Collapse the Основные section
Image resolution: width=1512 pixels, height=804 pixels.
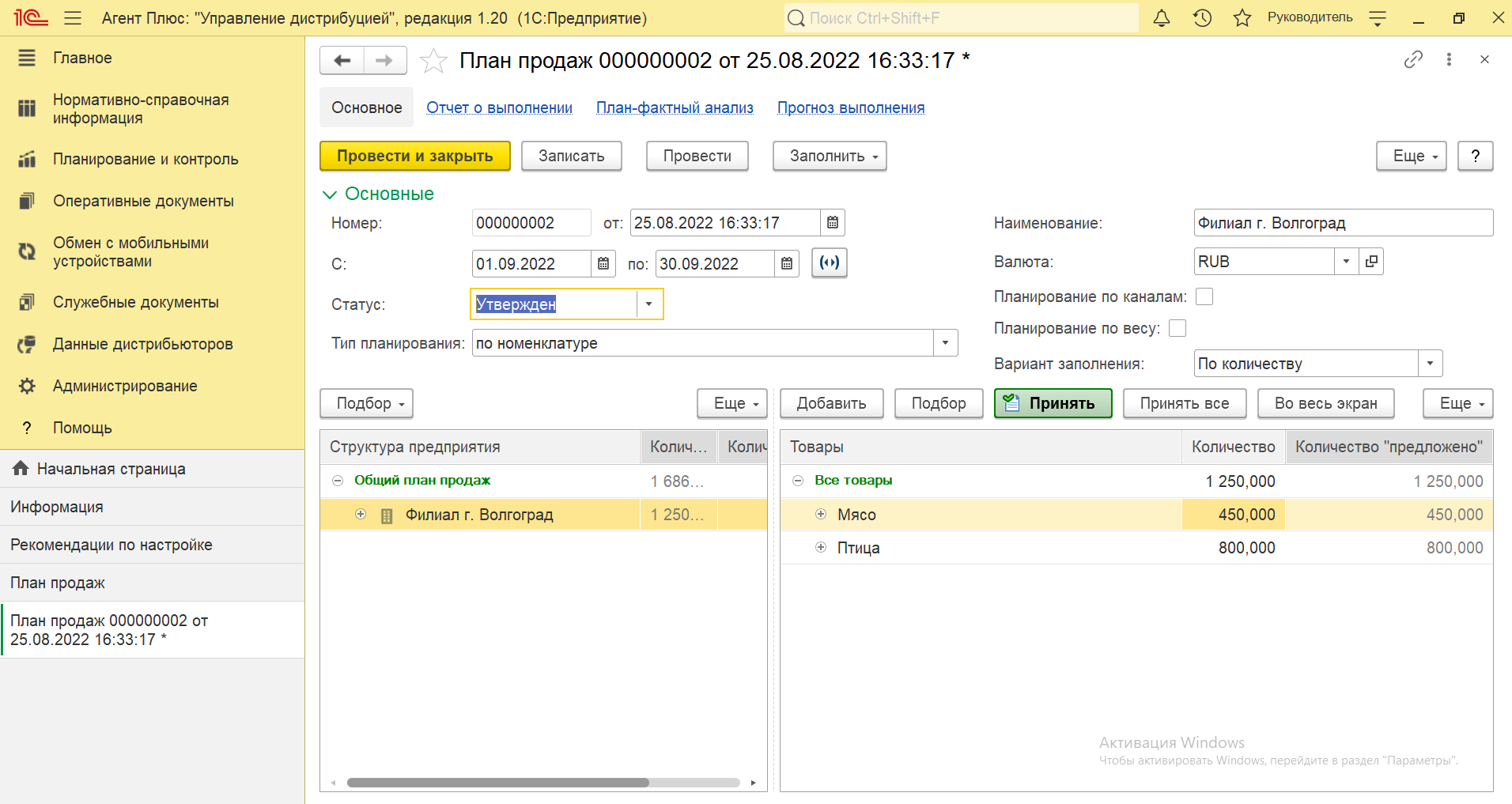(330, 194)
